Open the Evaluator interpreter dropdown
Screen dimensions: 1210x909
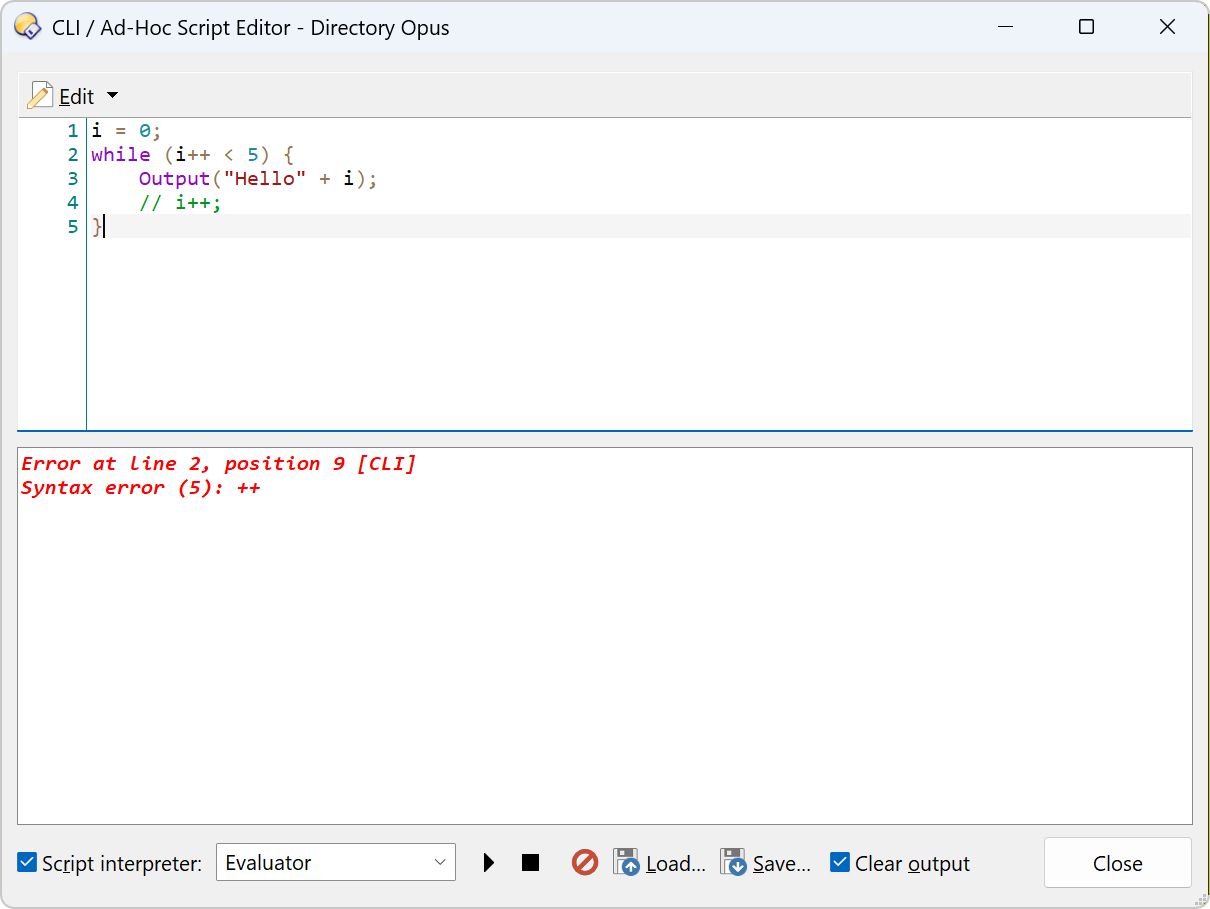pyautogui.click(x=335, y=863)
